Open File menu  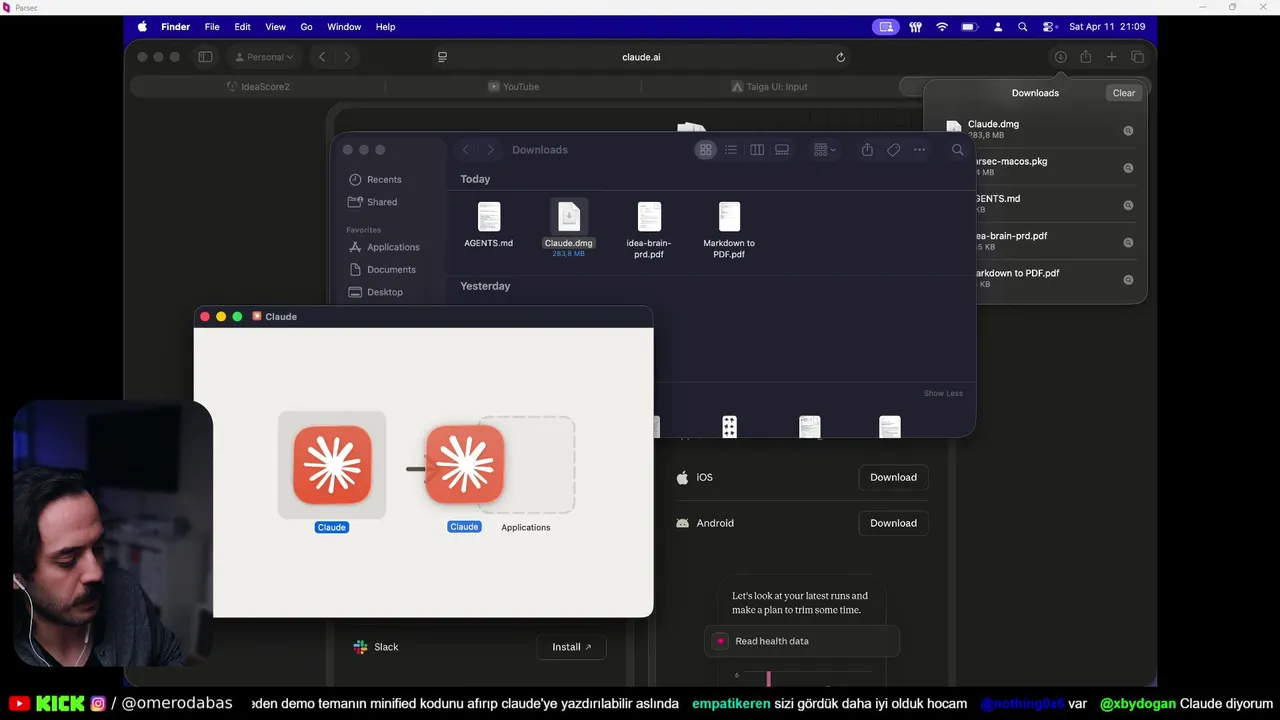[x=212, y=27]
